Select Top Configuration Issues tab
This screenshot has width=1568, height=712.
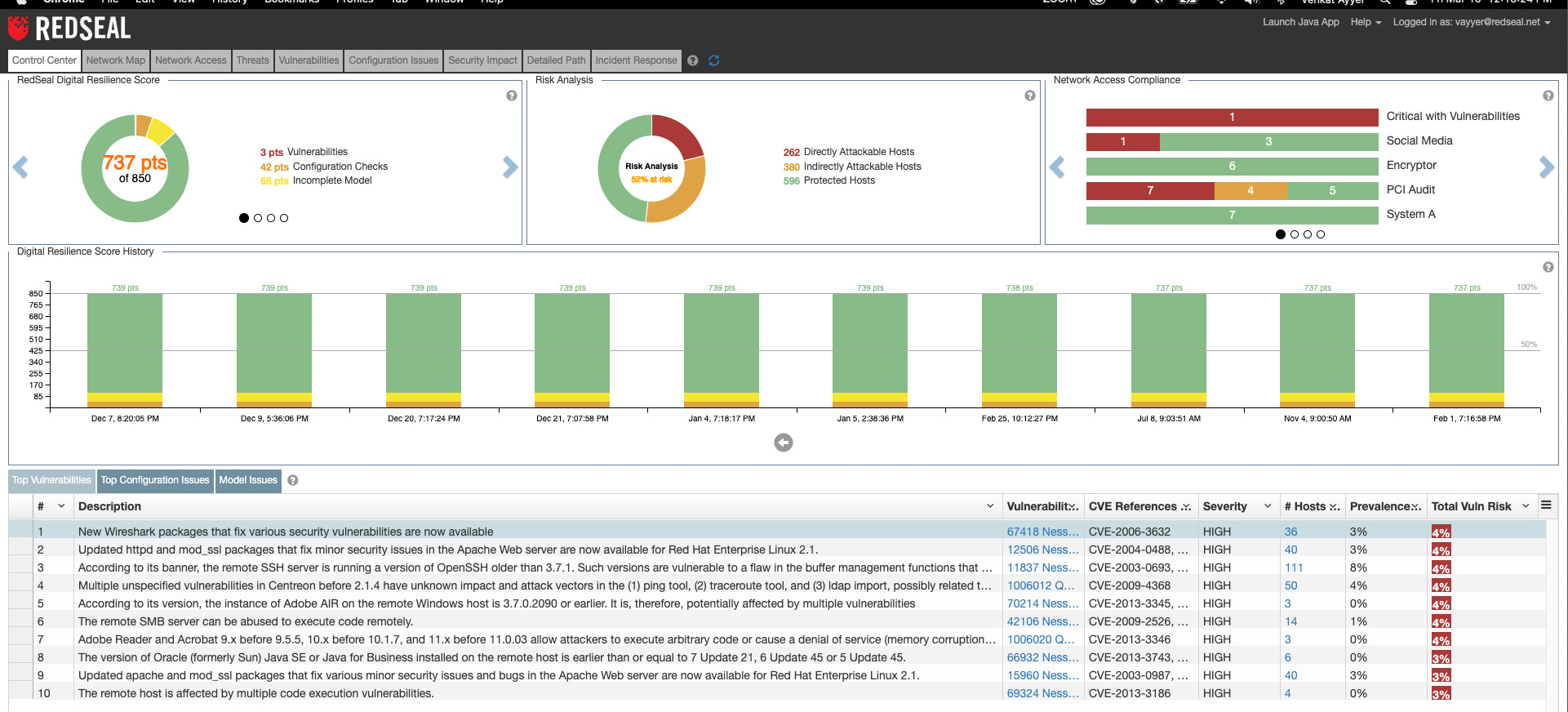[155, 480]
